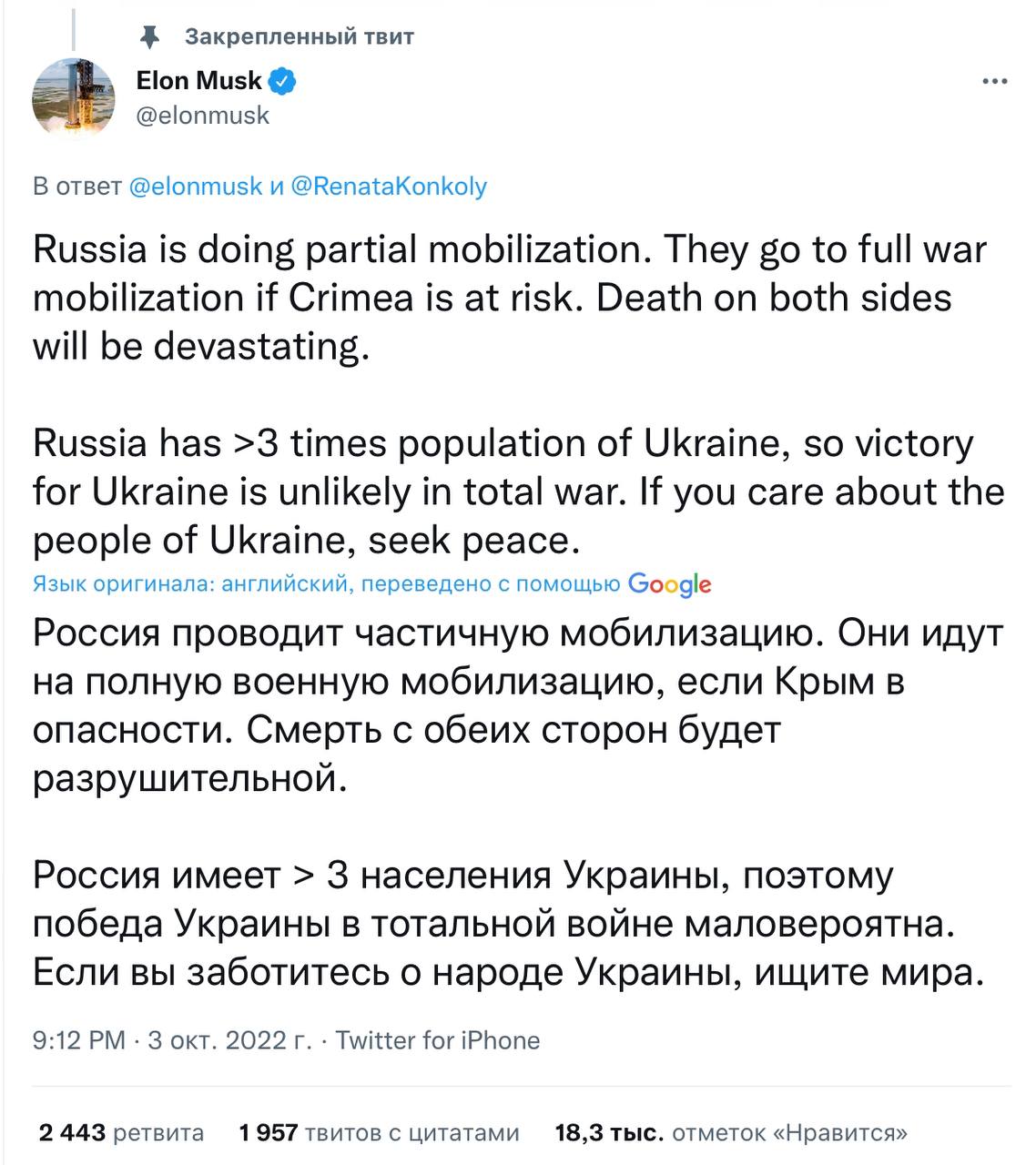
Task: Open the 9:12 PM timestamp link
Action: tap(79, 1040)
